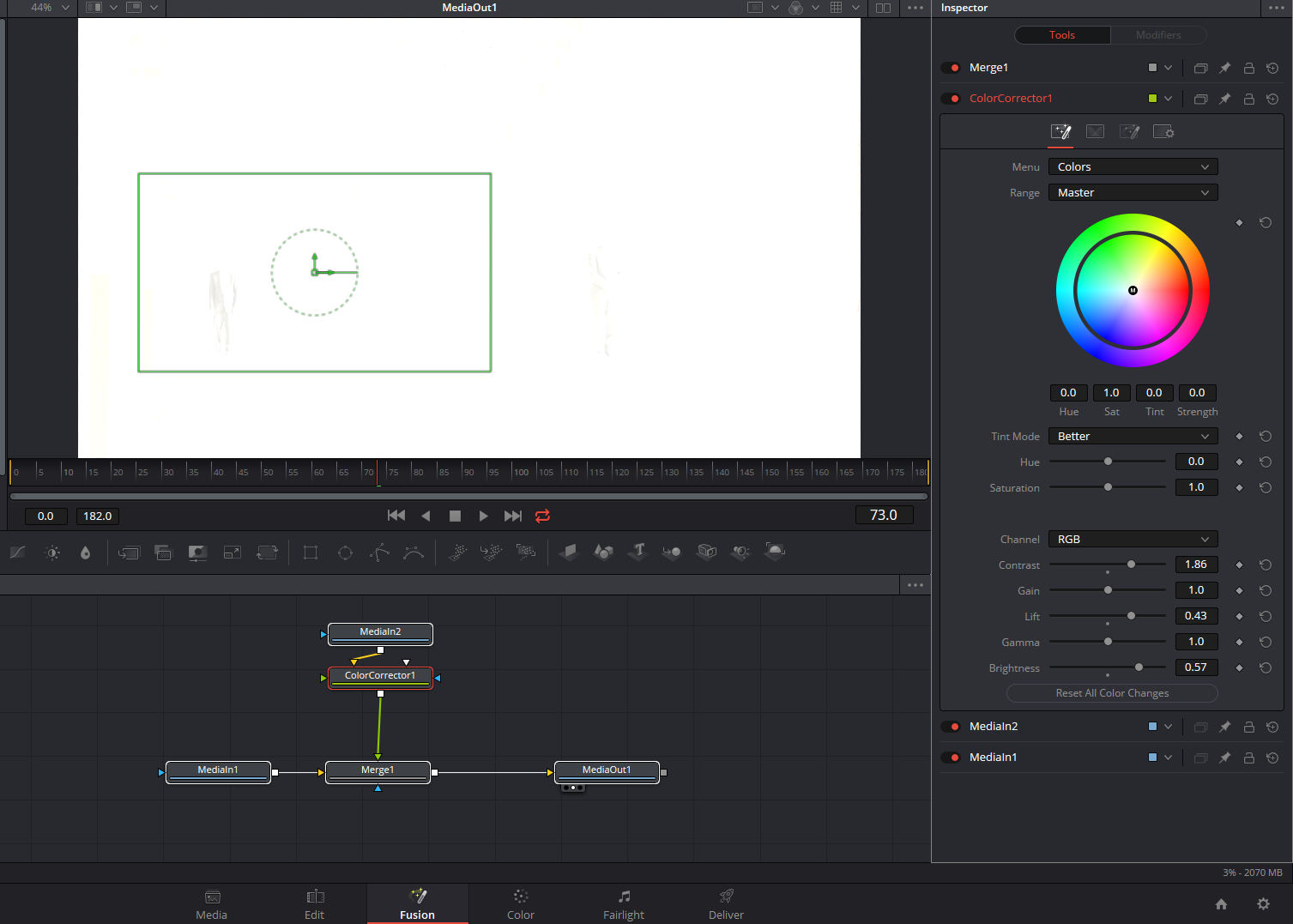The height and width of the screenshot is (924, 1293).
Task: Toggle Brightness keyframe diamond
Action: point(1239,667)
